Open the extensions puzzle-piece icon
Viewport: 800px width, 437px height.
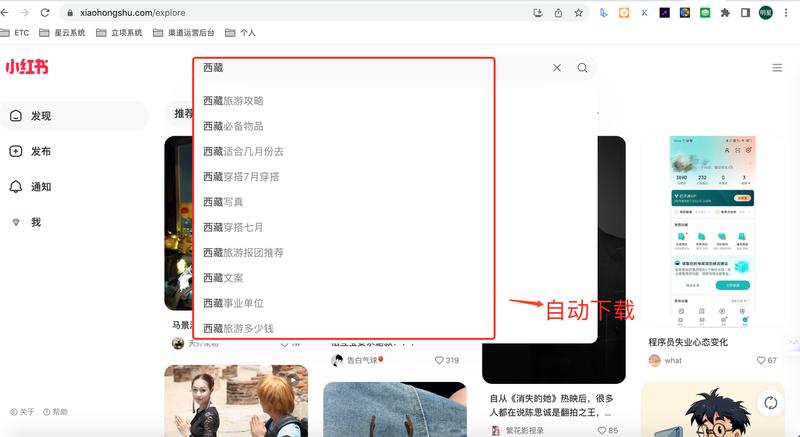[725, 13]
